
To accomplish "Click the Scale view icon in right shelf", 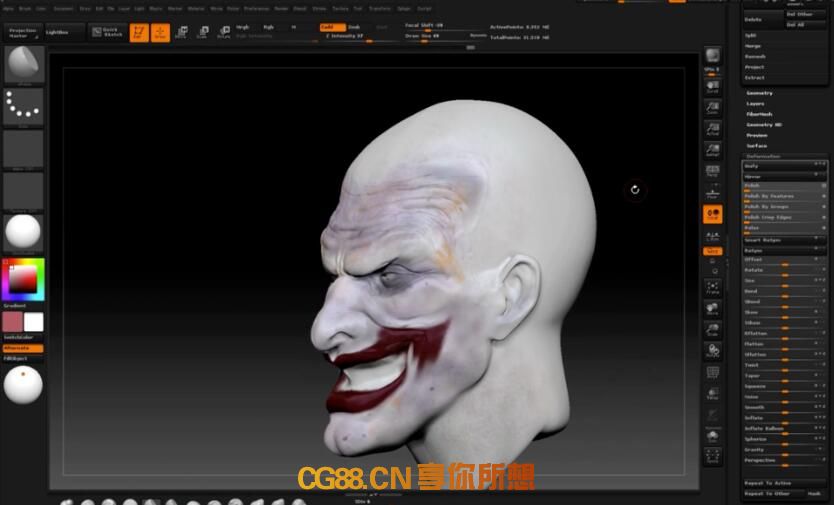I will tap(712, 330).
